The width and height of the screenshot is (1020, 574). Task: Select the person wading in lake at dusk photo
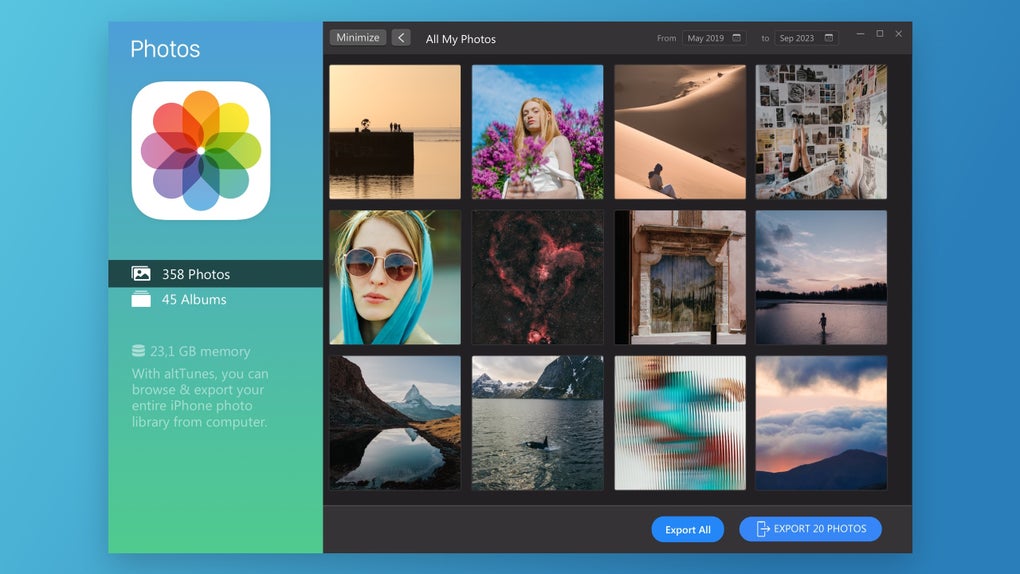click(821, 277)
